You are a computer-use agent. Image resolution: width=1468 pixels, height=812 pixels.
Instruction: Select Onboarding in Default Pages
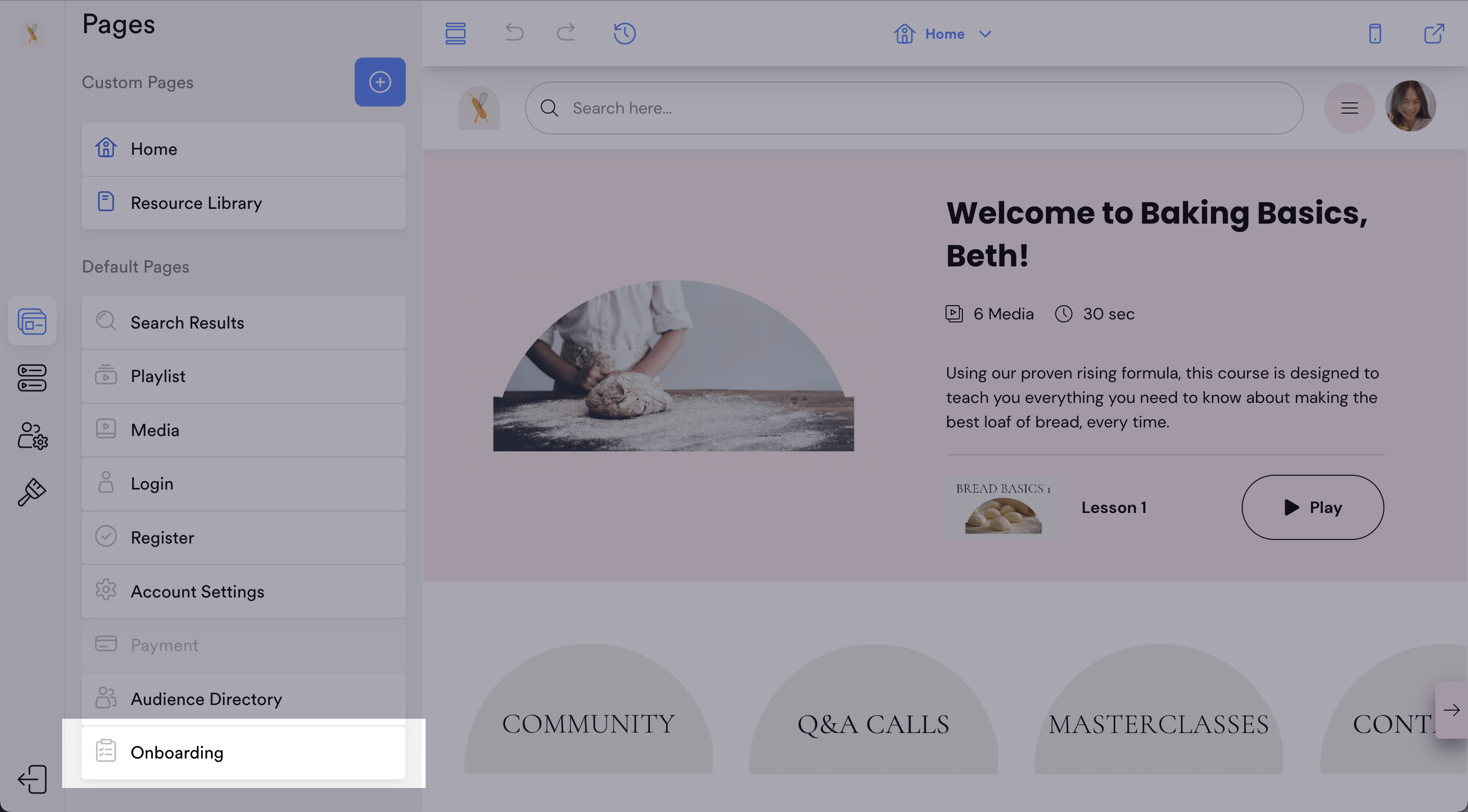[243, 752]
